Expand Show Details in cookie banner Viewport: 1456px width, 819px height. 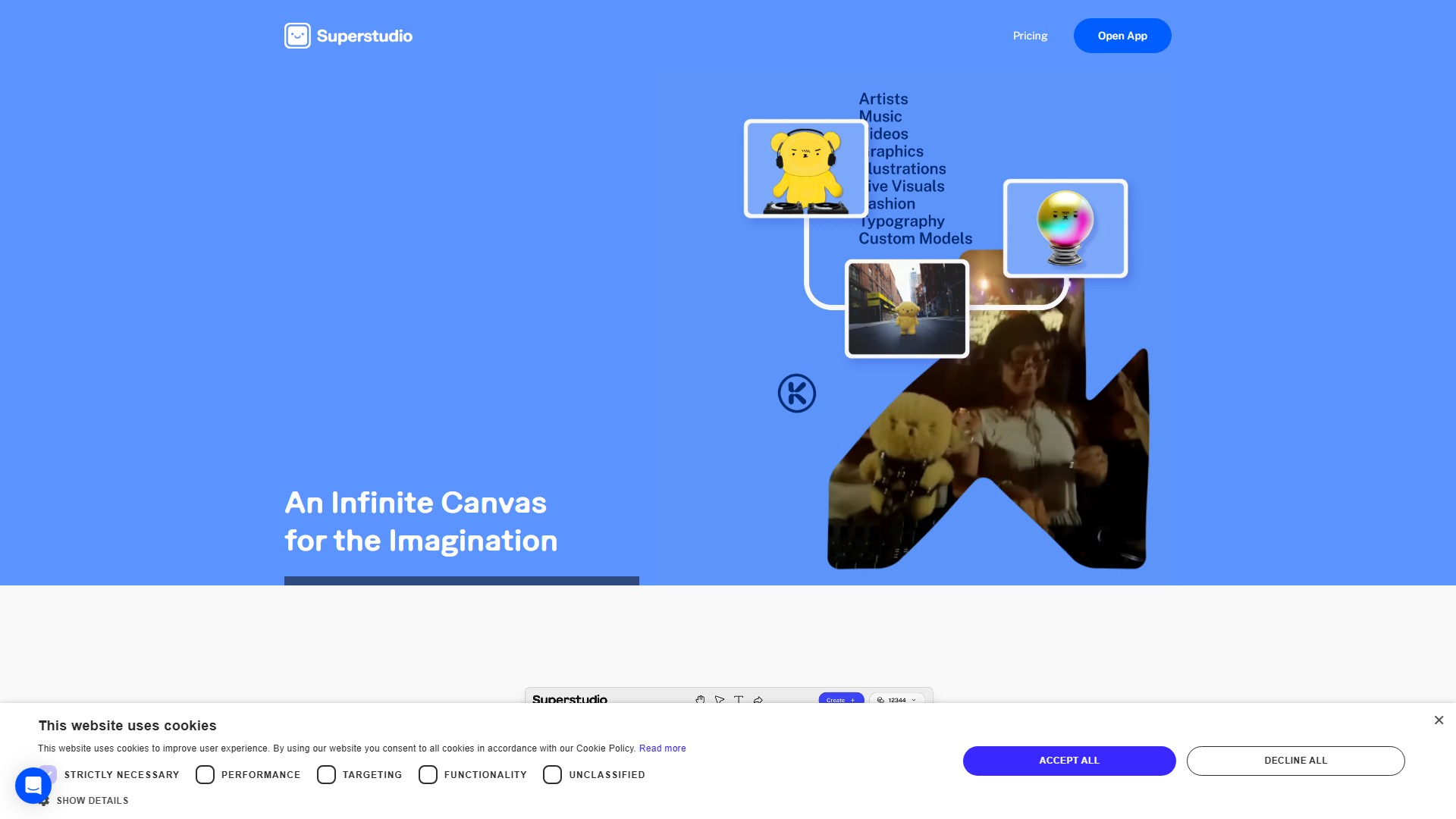point(92,801)
